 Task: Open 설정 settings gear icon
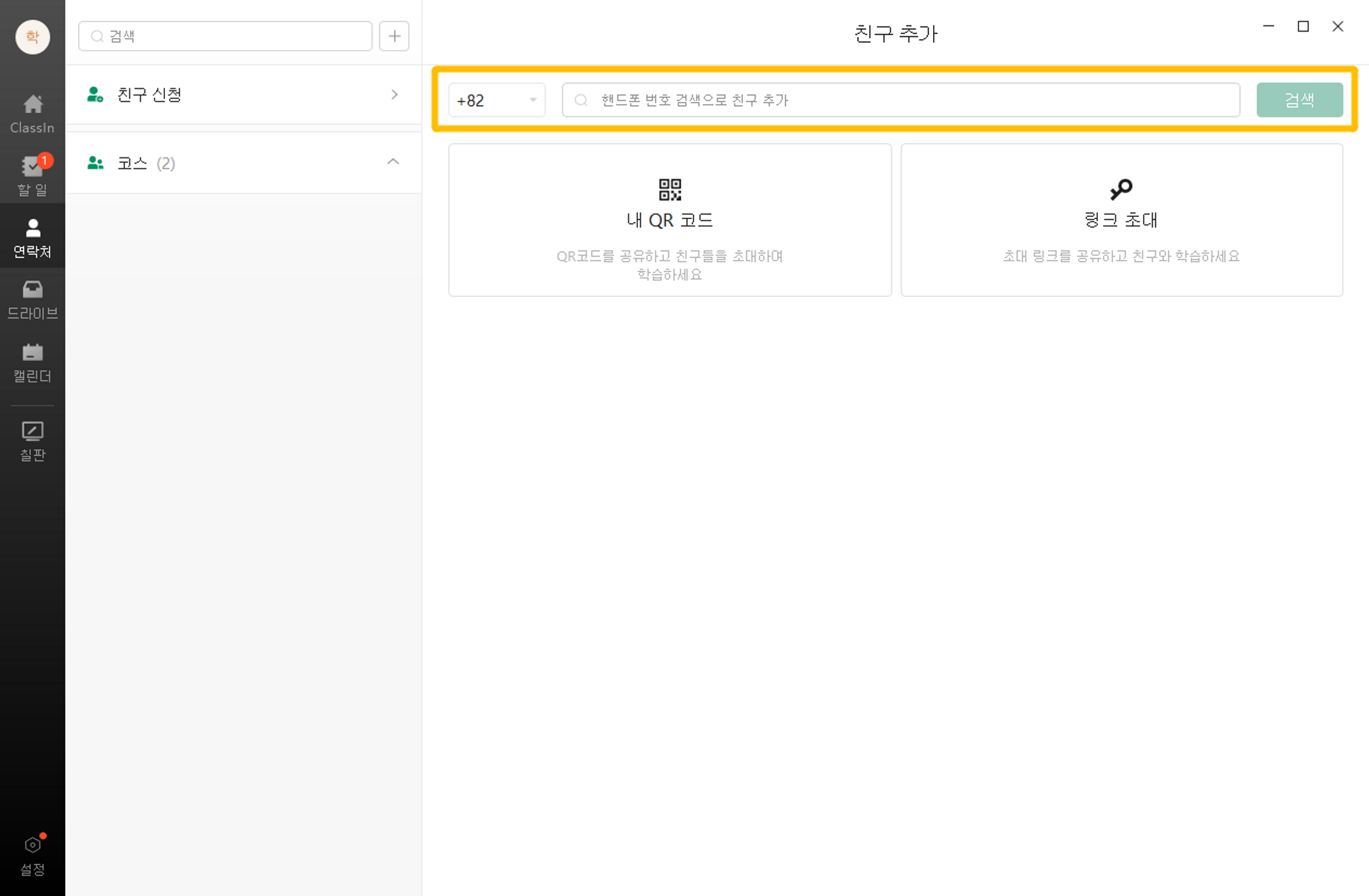[32, 845]
